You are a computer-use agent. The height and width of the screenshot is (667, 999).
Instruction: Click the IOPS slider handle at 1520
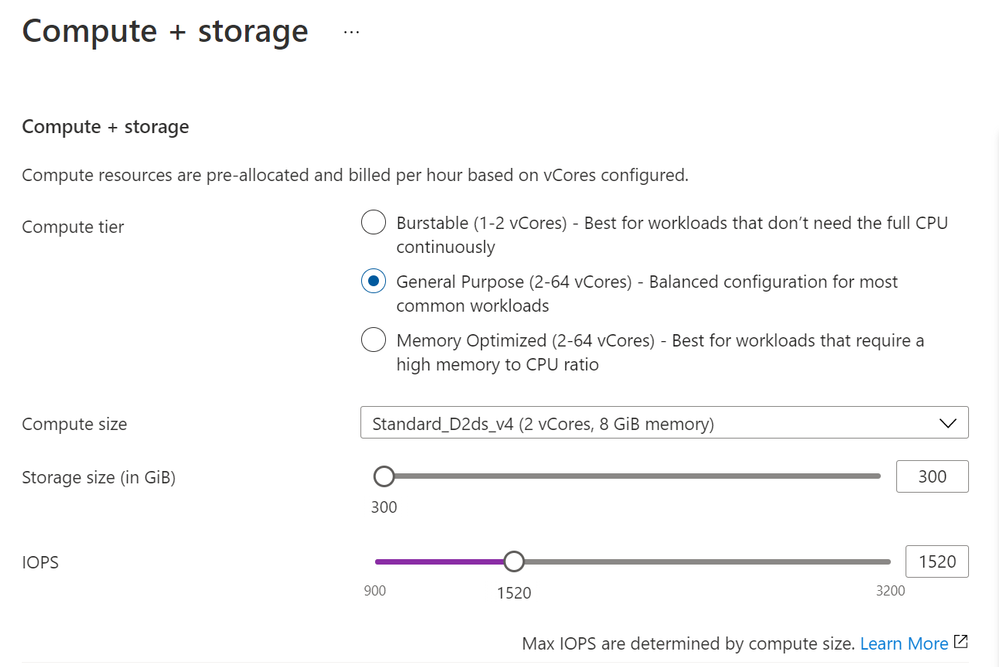pos(514,562)
